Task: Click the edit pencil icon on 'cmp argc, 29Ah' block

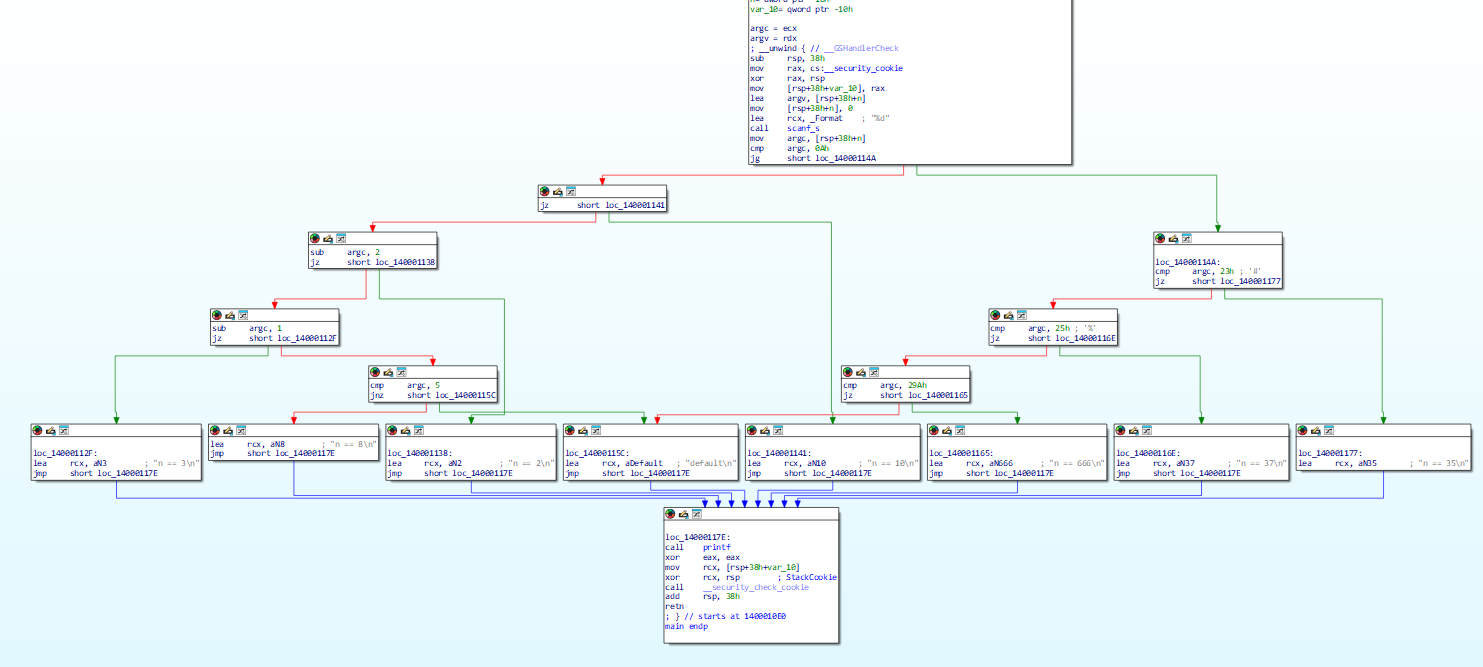Action: [862, 372]
